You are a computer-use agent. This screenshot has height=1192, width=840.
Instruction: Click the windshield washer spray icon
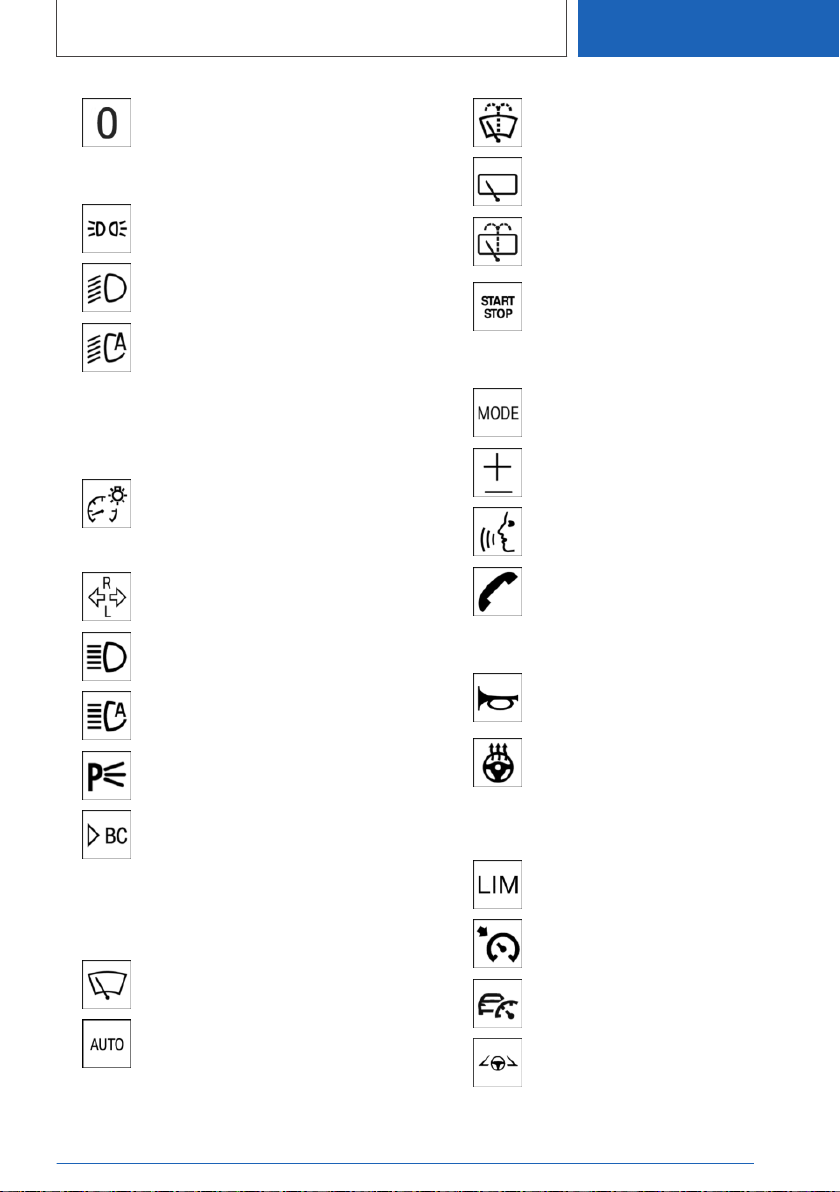[497, 122]
